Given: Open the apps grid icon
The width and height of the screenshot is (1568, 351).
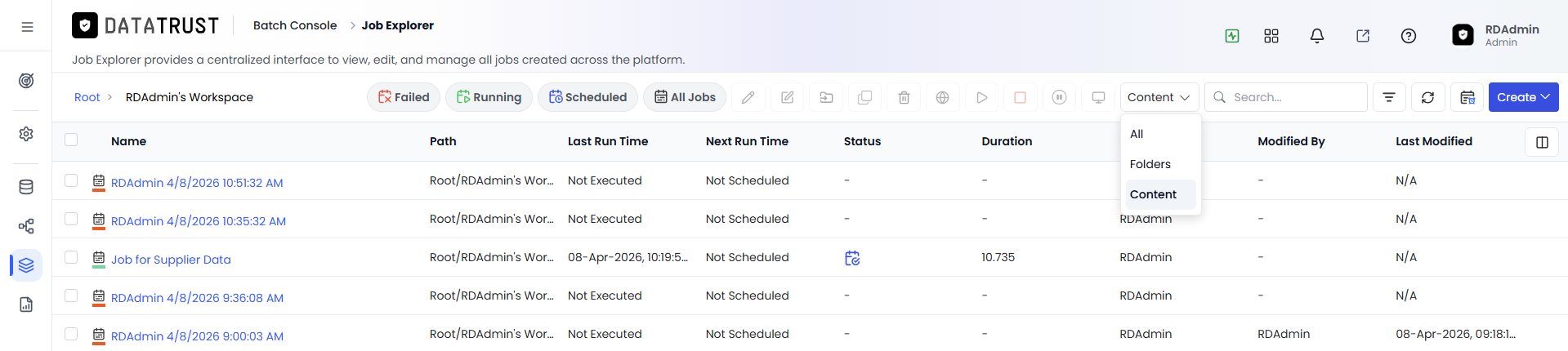Looking at the screenshot, I should [1271, 36].
